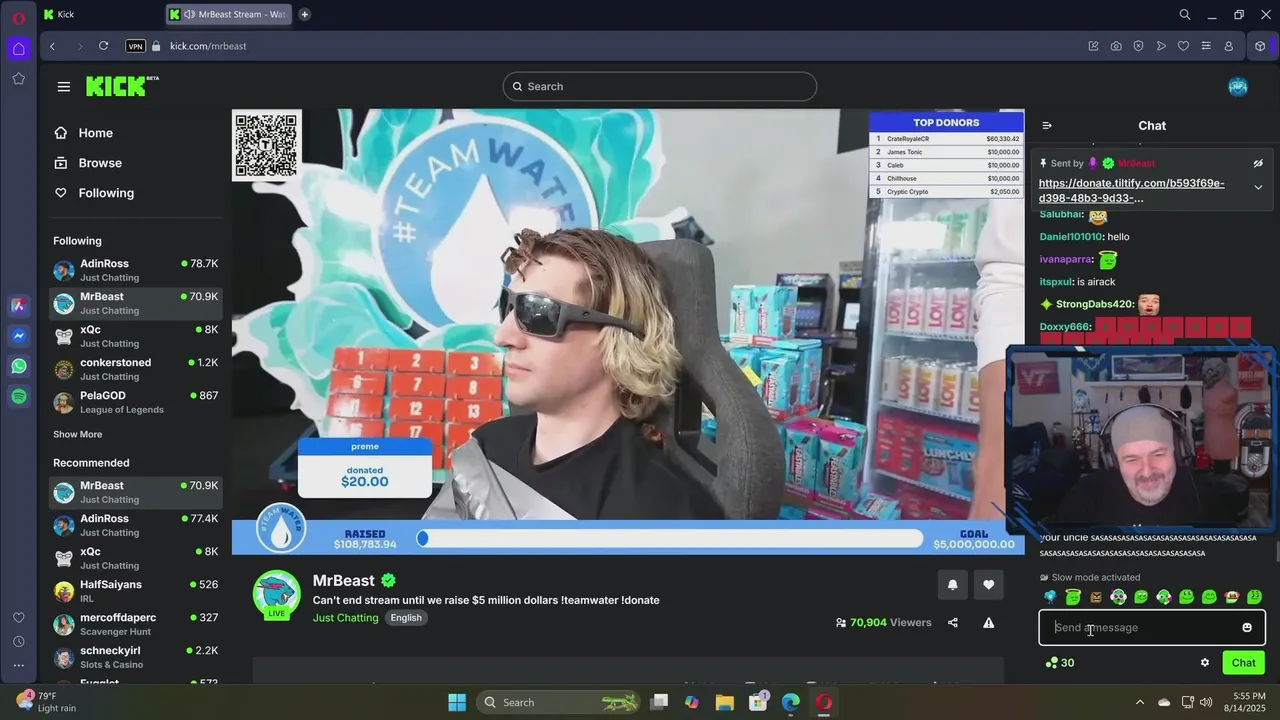Unpin the pinned chat message

[1258, 163]
